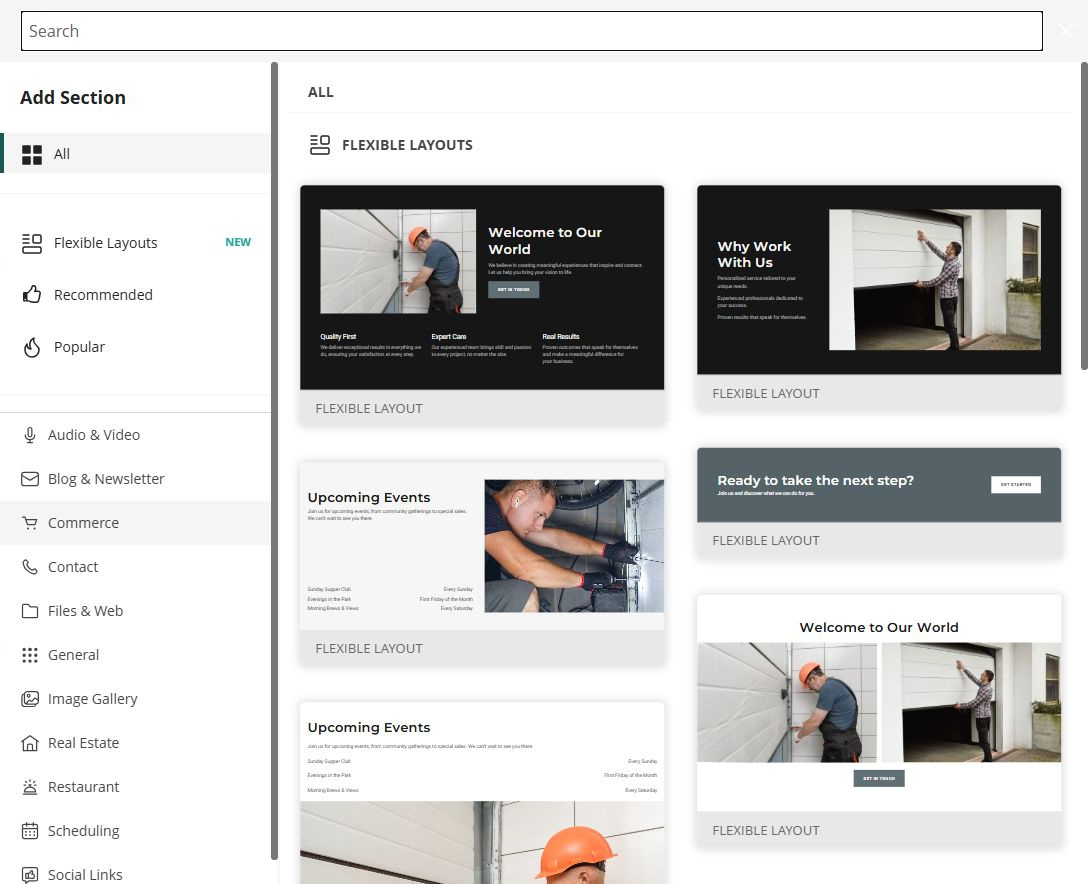Open Audio & Video sections
1088x884 pixels.
pos(135,435)
